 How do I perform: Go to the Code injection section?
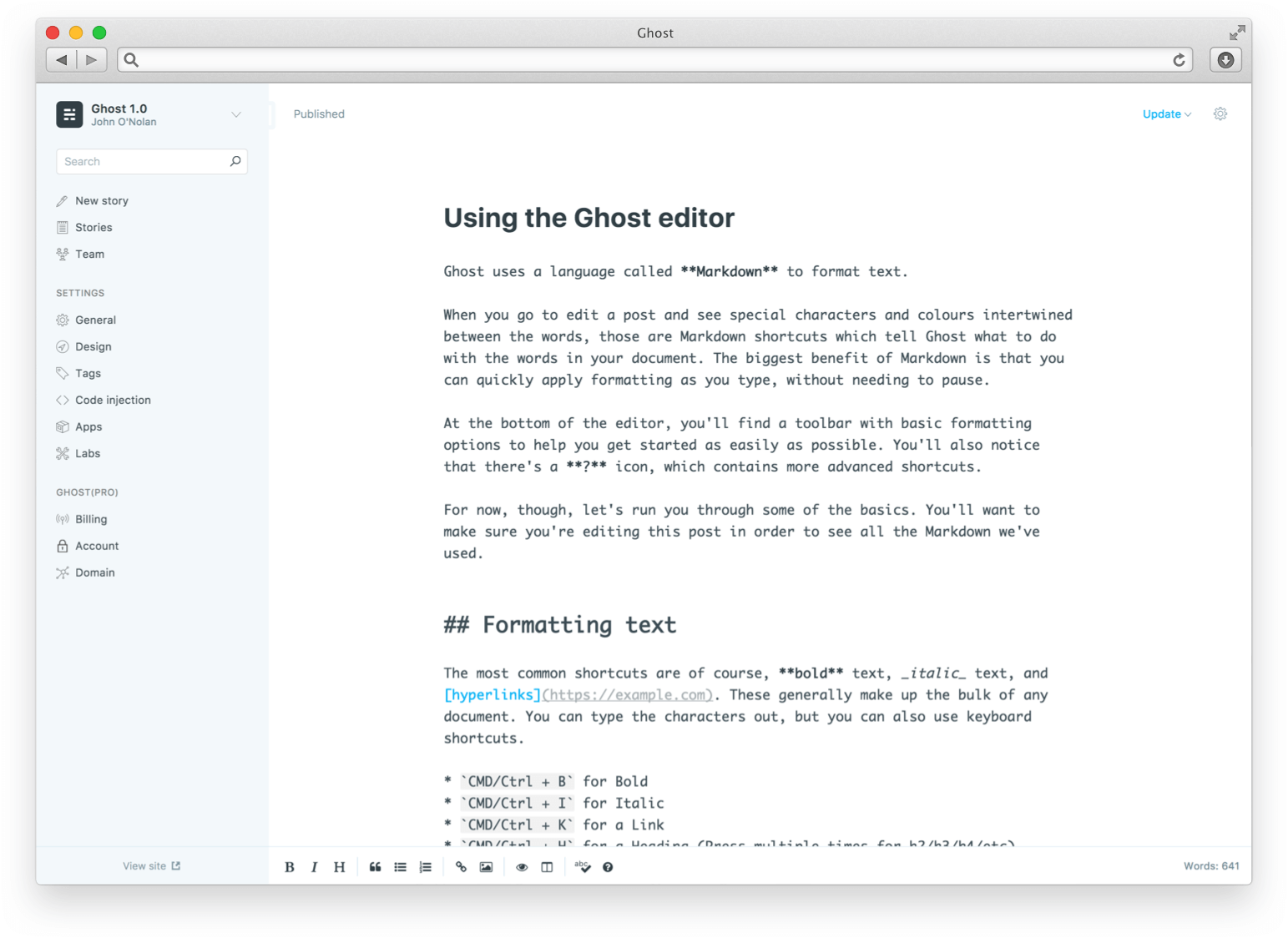click(113, 400)
